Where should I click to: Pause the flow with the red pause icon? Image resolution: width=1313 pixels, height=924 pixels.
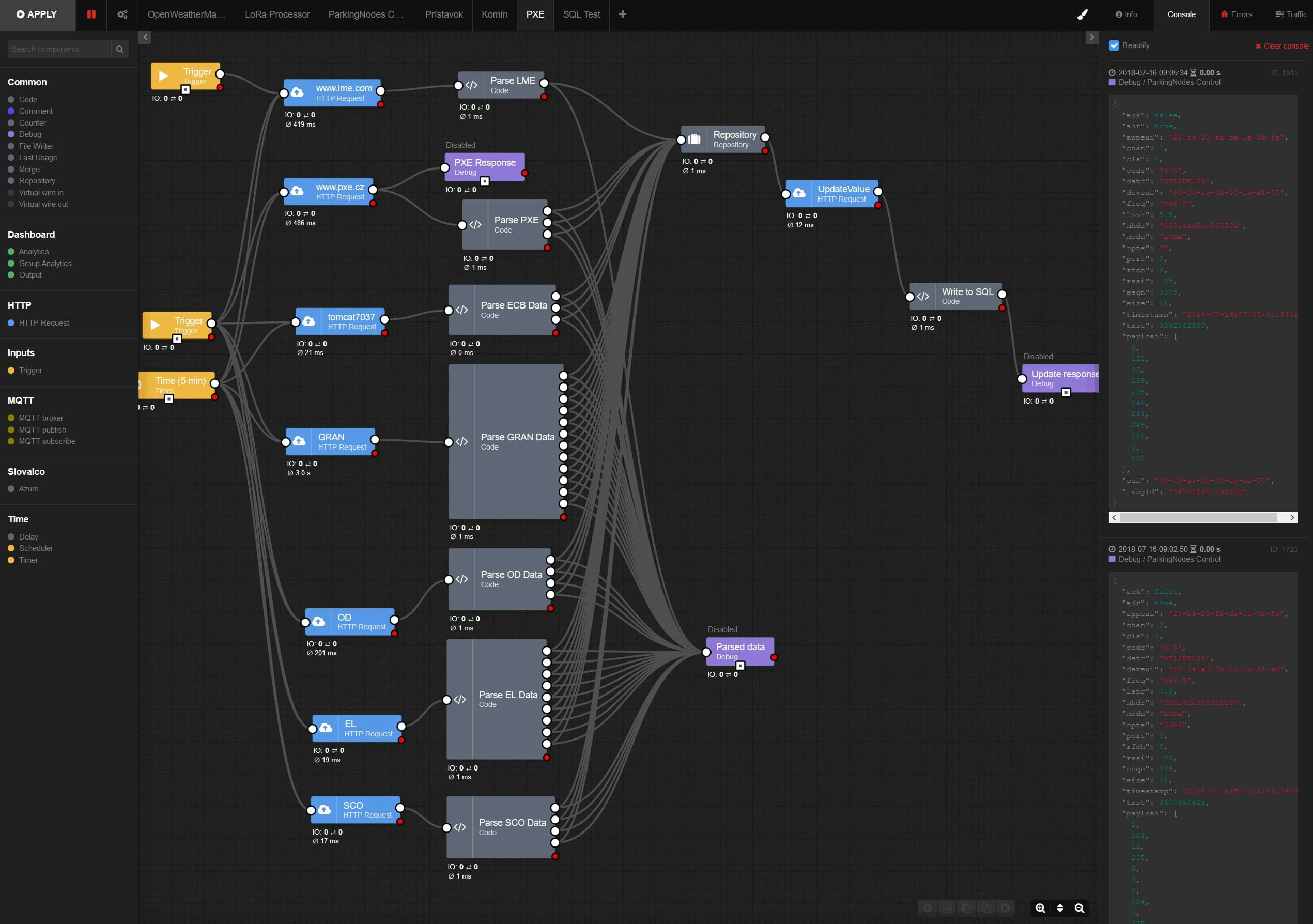91,14
